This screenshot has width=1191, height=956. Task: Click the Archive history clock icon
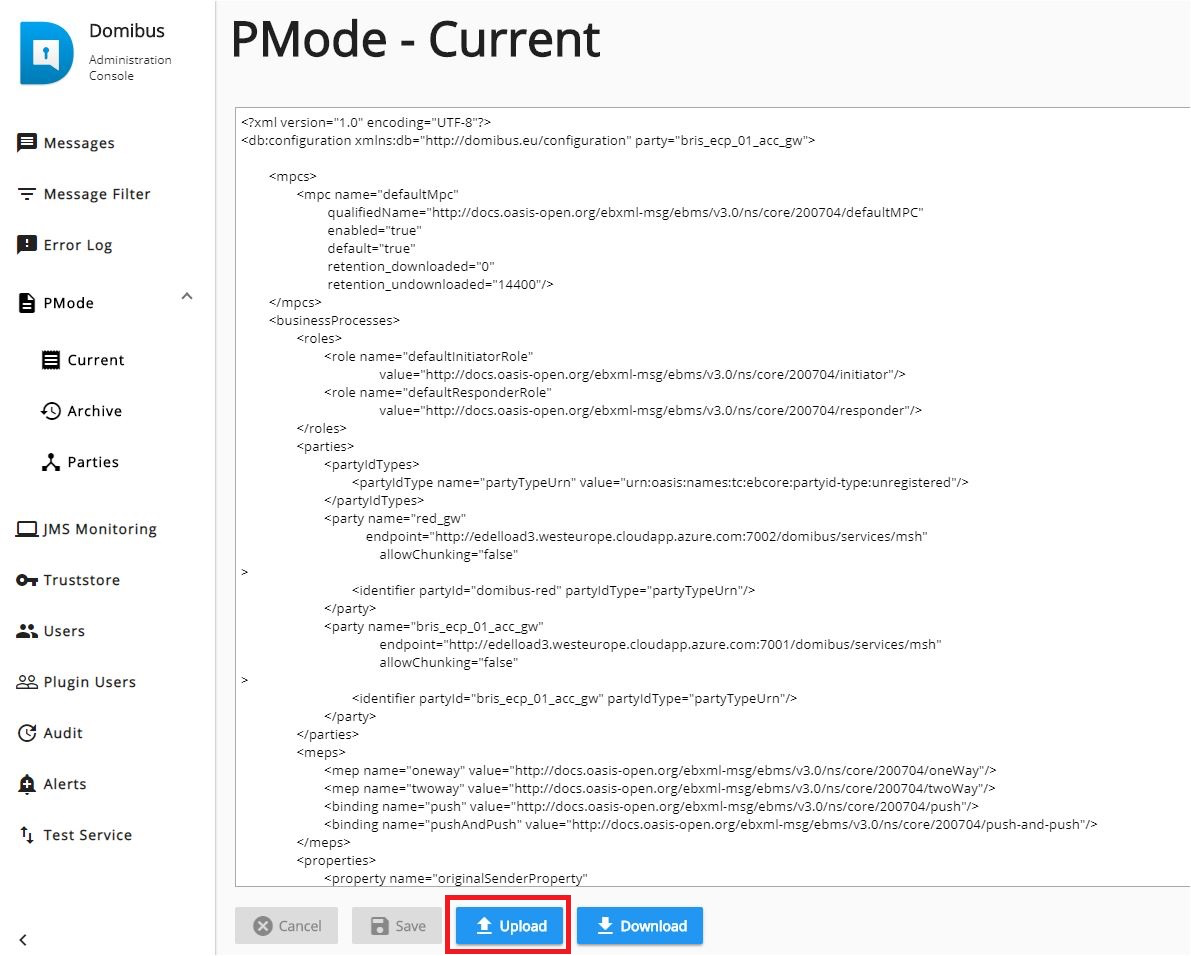click(x=51, y=411)
